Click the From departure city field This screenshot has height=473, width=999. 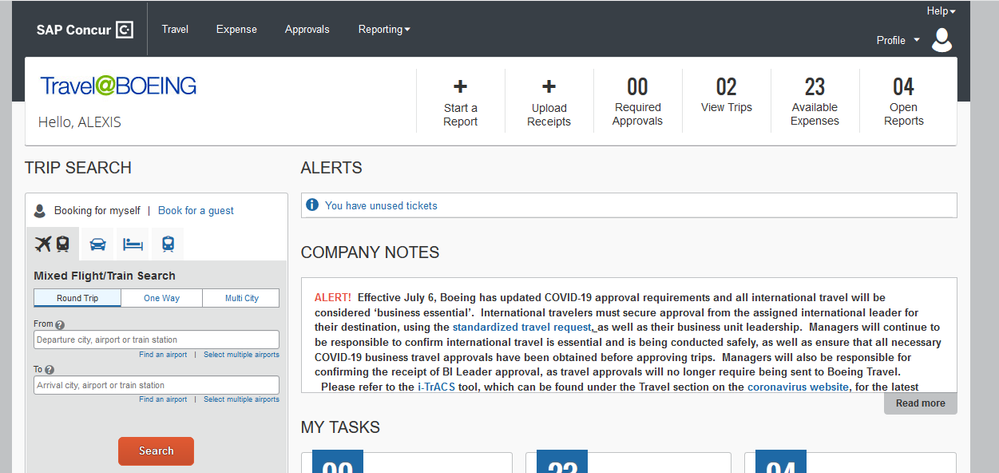[156, 340]
